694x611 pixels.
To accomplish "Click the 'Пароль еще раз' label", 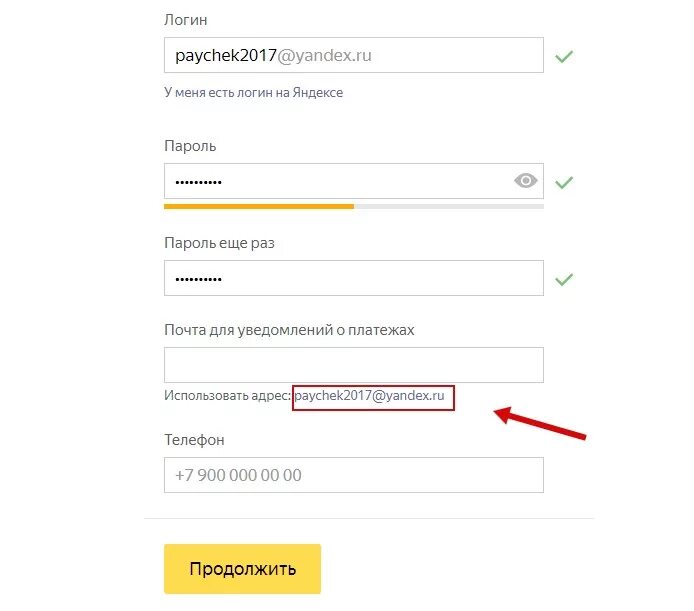I will (219, 243).
